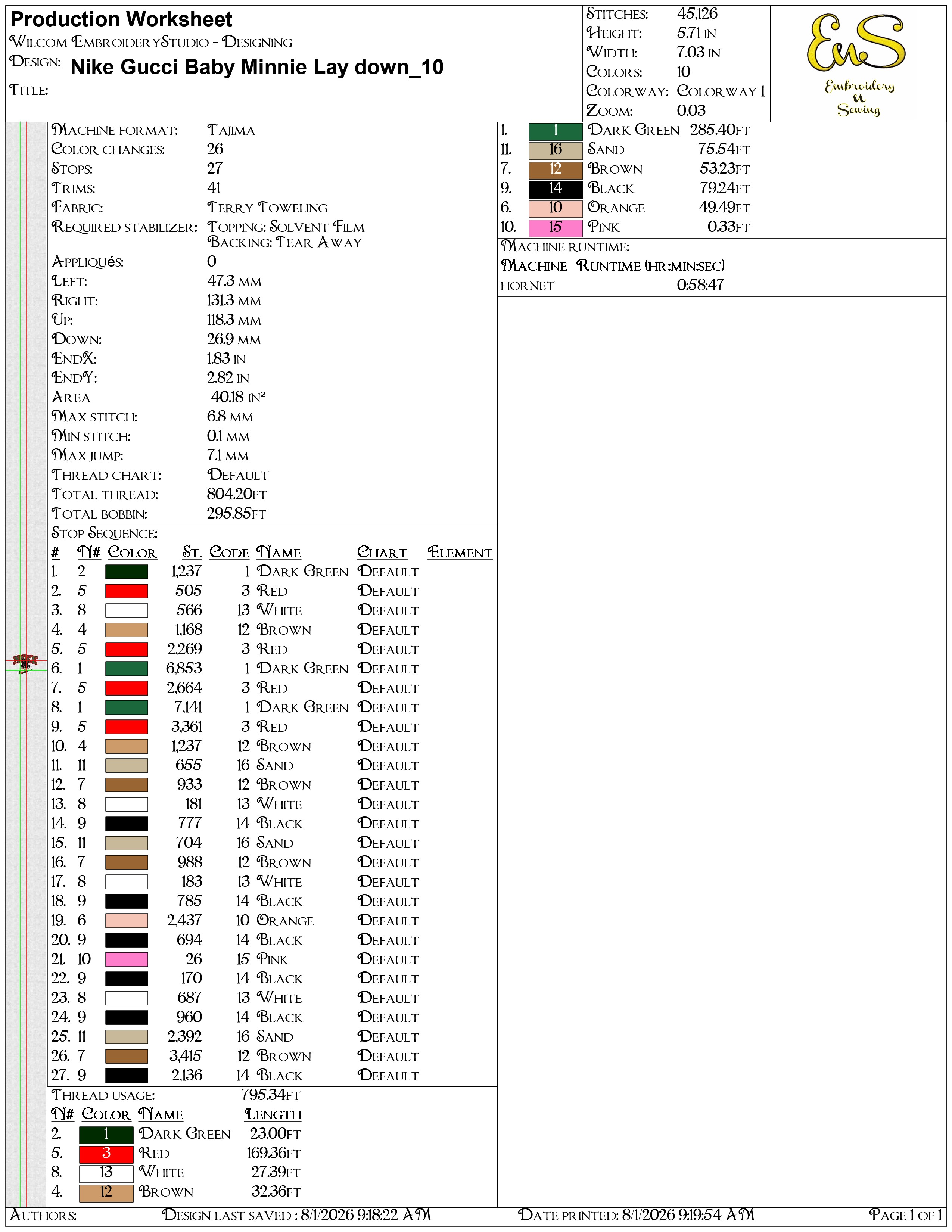The height and width of the screenshot is (1232, 952).
Task: Click the Down value 26.9 mm
Action: (234, 340)
